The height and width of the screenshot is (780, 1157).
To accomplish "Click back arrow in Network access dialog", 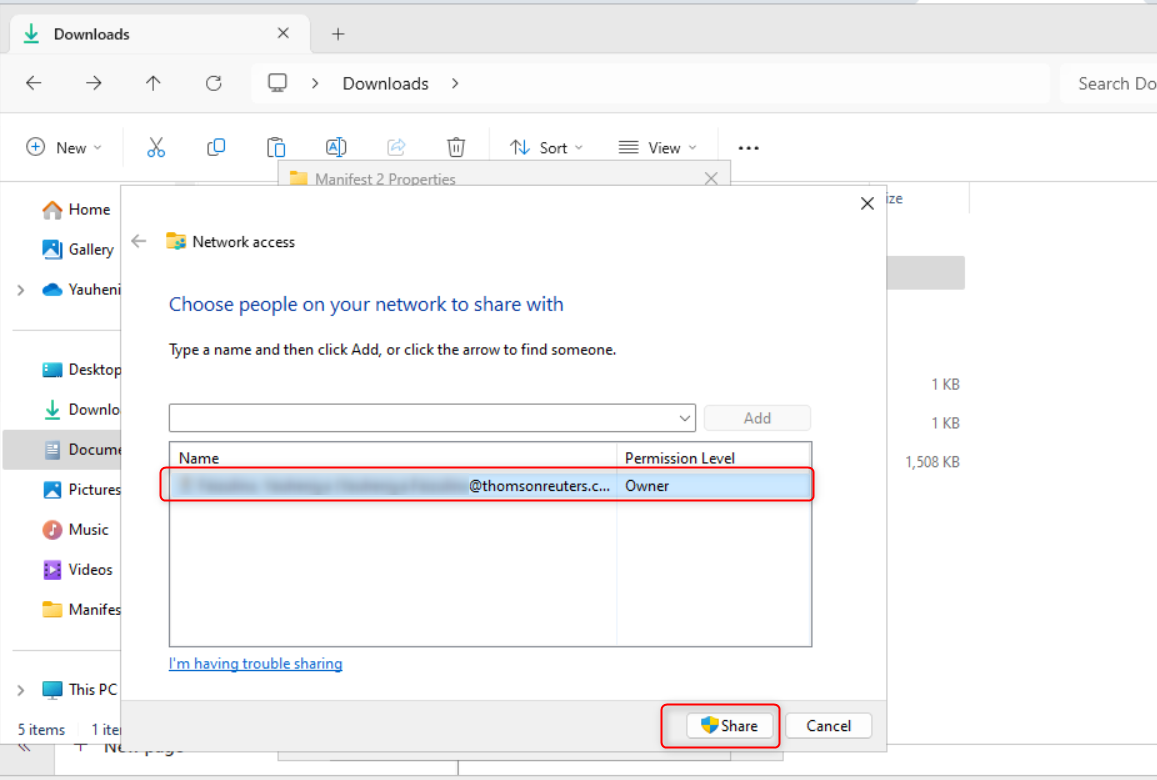I will coord(139,241).
